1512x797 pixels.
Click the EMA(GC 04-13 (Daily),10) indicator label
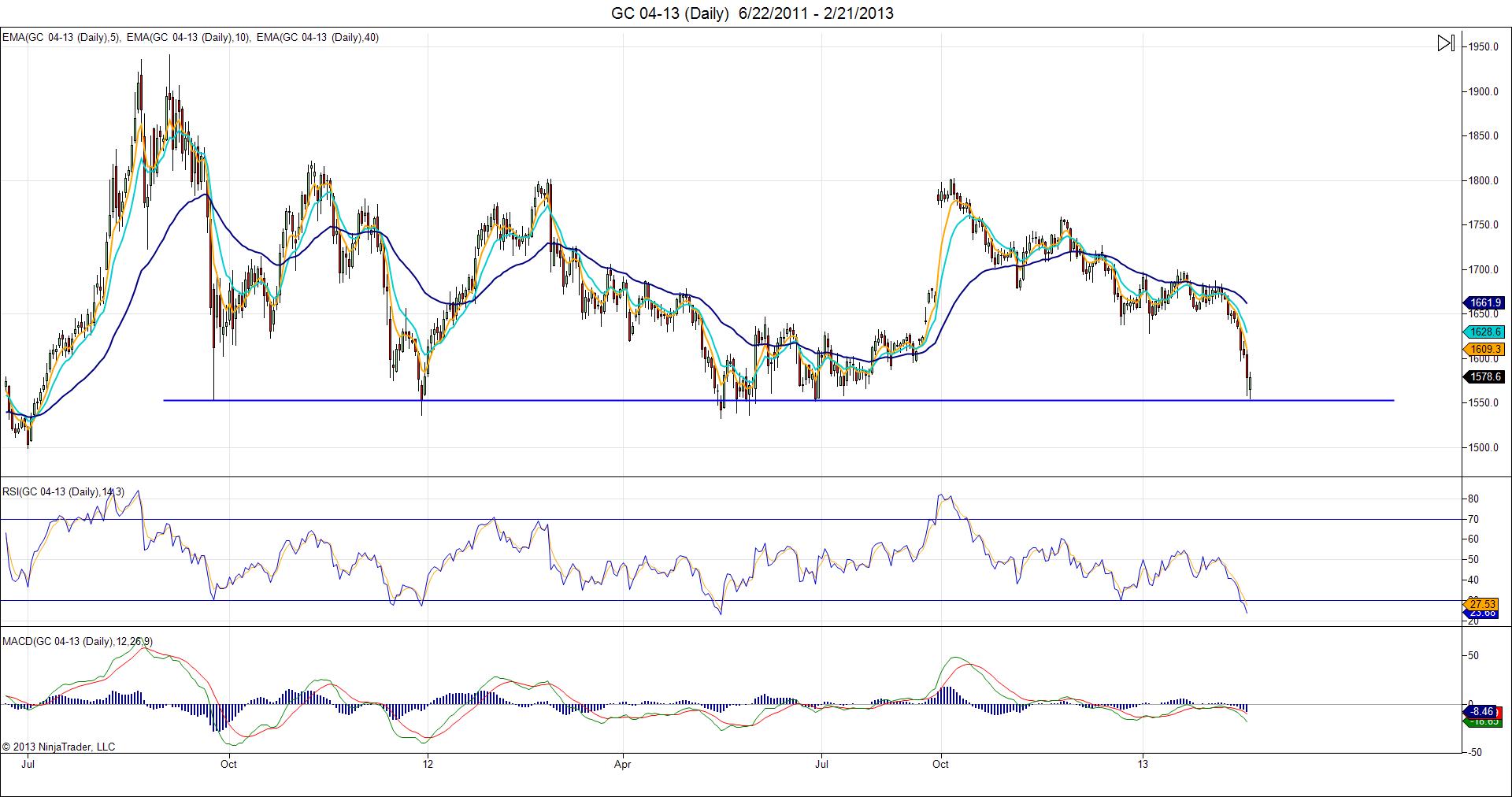coord(189,37)
